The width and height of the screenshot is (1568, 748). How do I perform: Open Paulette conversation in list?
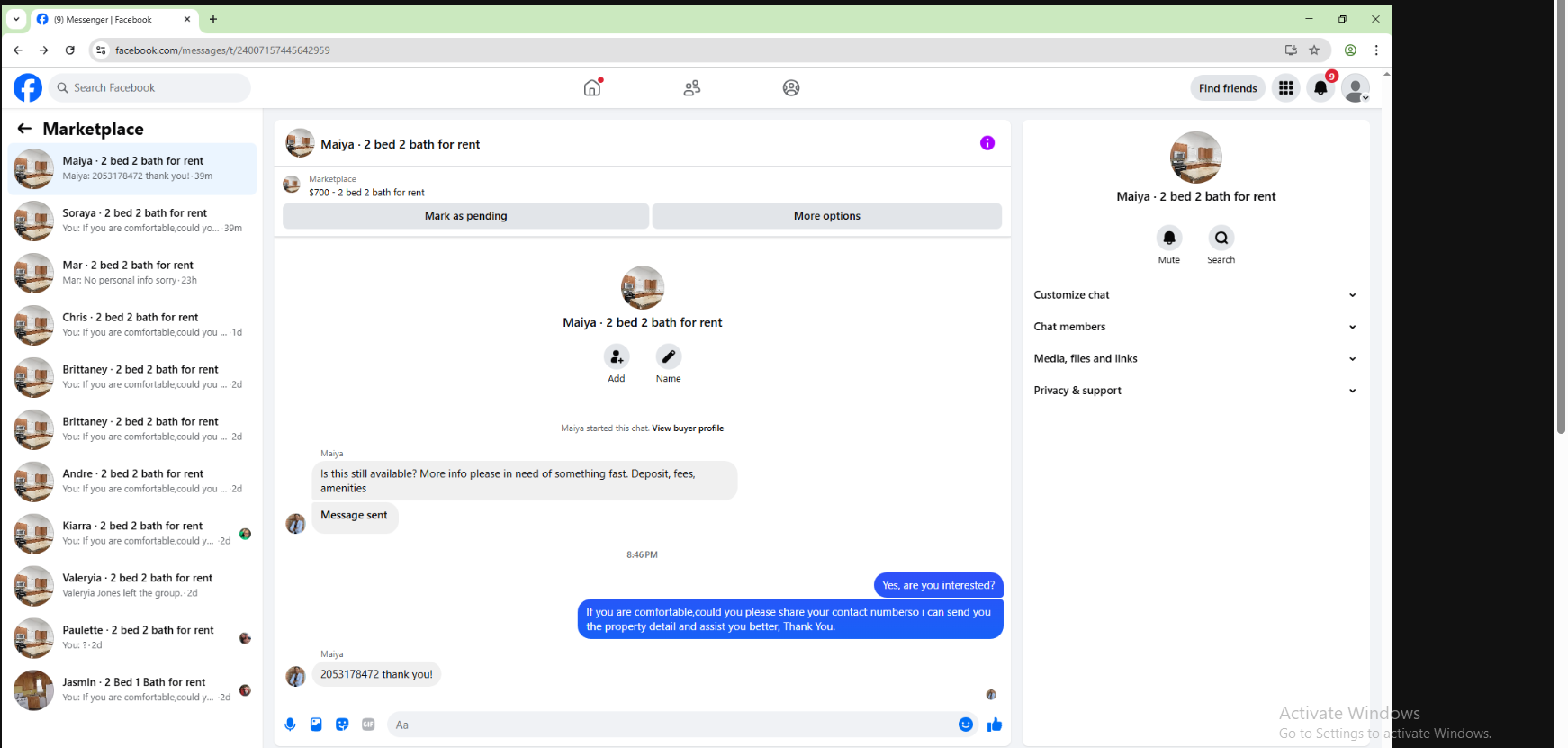tap(132, 638)
